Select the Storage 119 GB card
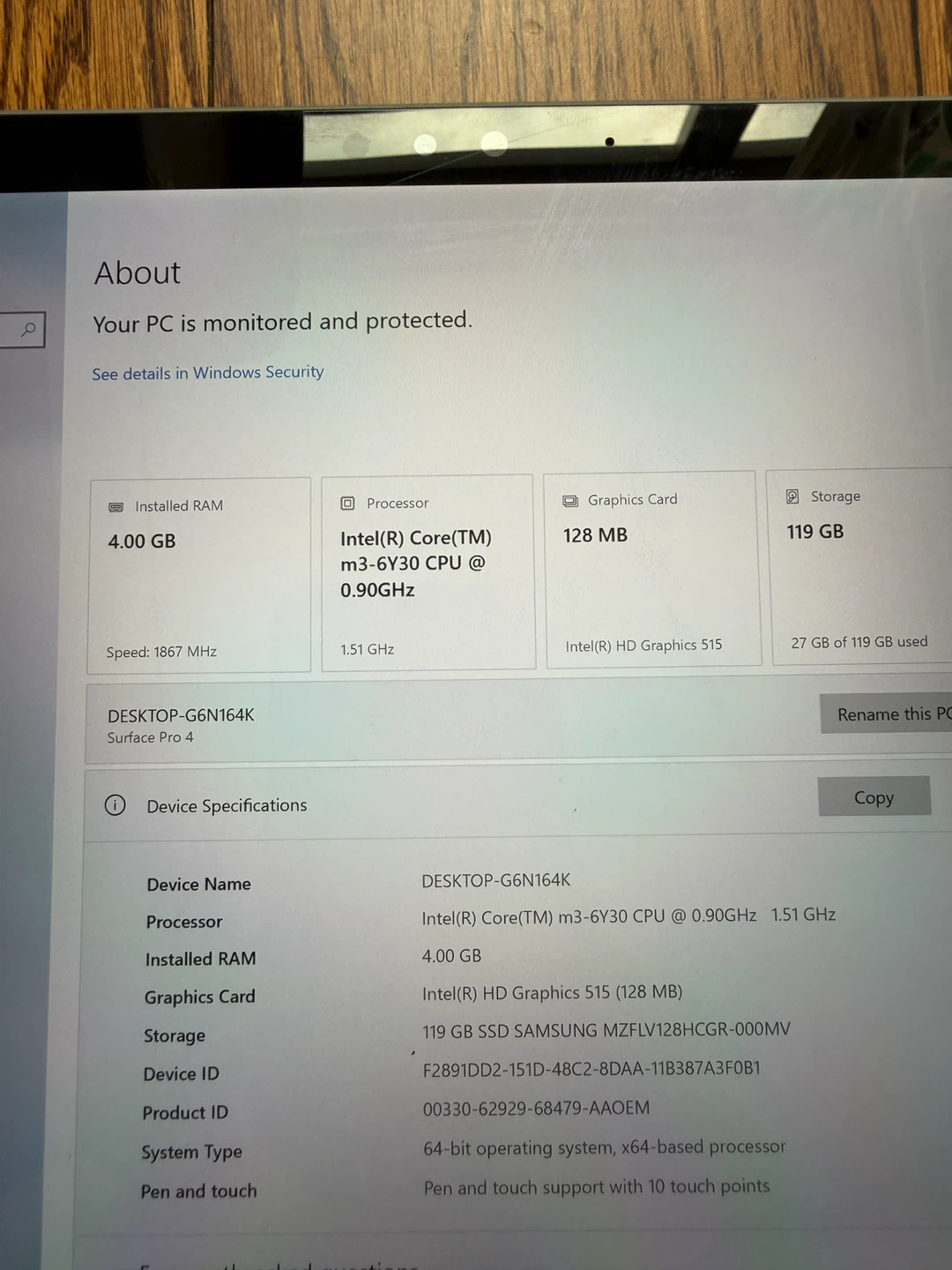Screen dimensions: 952x1270 [x=860, y=565]
